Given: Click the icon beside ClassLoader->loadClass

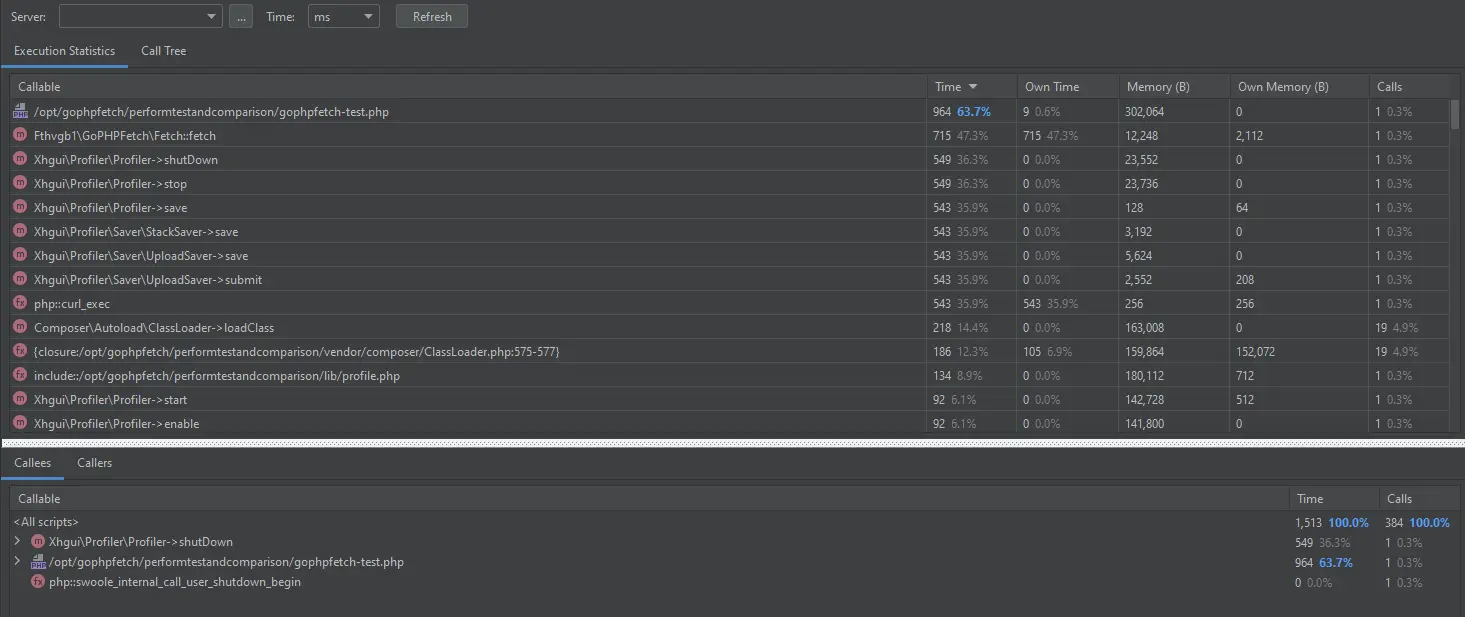Looking at the screenshot, I should point(20,328).
